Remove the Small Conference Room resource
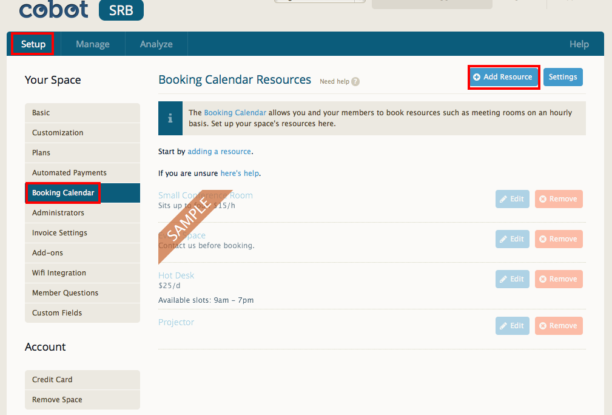This screenshot has height=415, width=612. click(x=559, y=199)
